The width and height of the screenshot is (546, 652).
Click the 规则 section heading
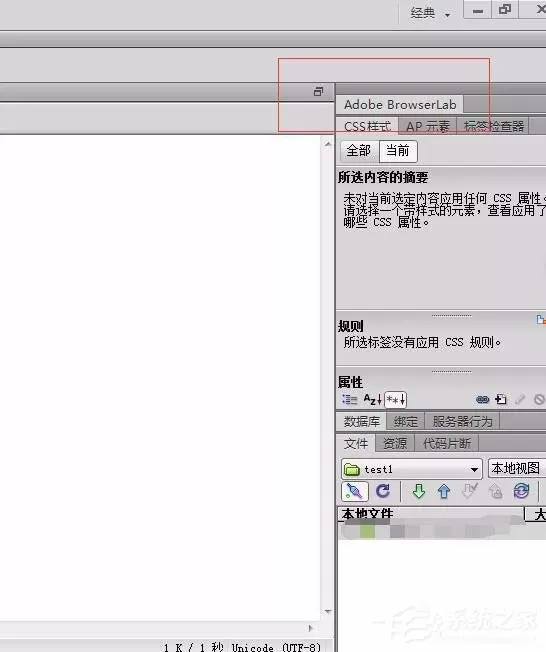tap(350, 326)
